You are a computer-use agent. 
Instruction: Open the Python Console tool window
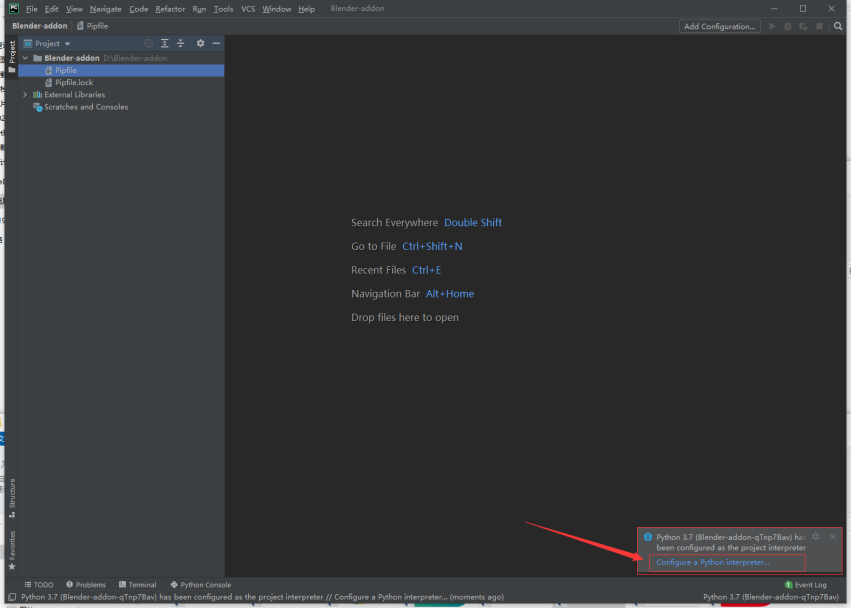200,585
